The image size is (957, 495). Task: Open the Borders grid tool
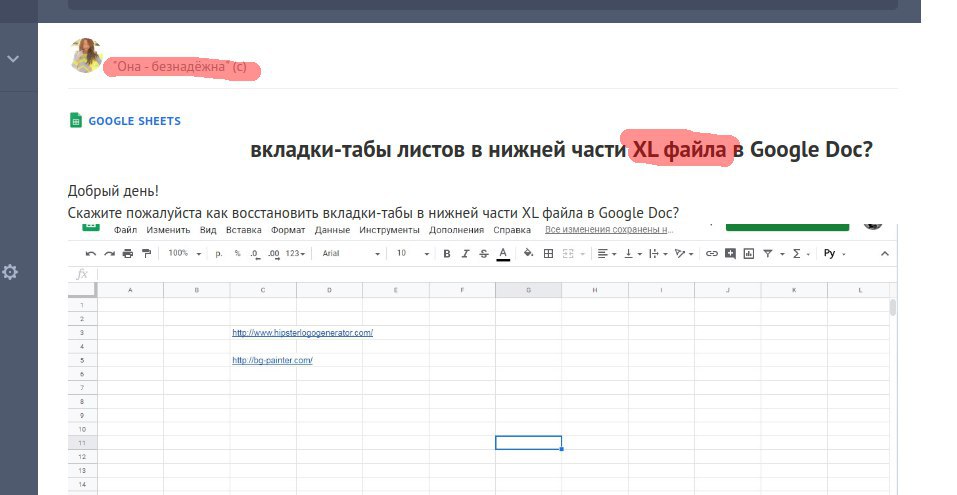pyautogui.click(x=548, y=253)
